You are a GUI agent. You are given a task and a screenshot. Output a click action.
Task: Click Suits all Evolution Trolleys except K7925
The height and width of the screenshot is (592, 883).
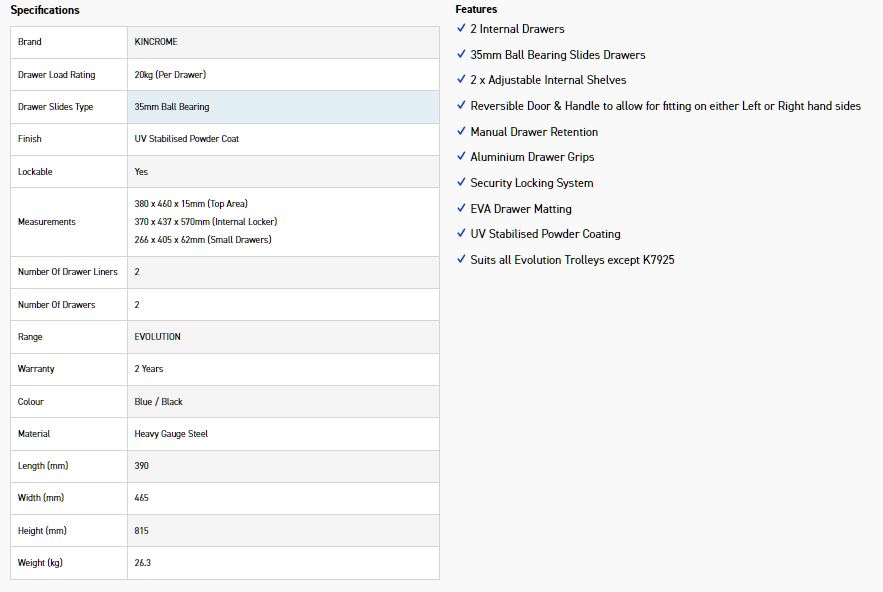click(x=572, y=260)
